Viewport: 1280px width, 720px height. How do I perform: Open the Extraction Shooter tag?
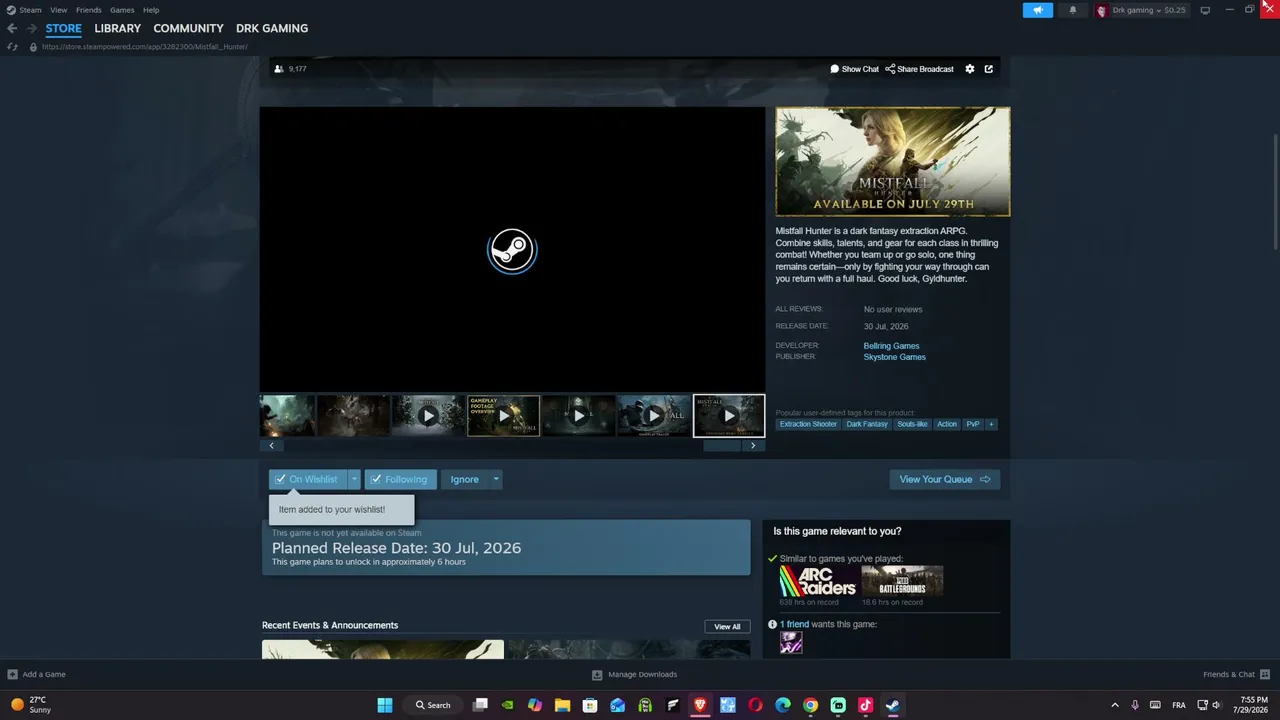pyautogui.click(x=808, y=424)
